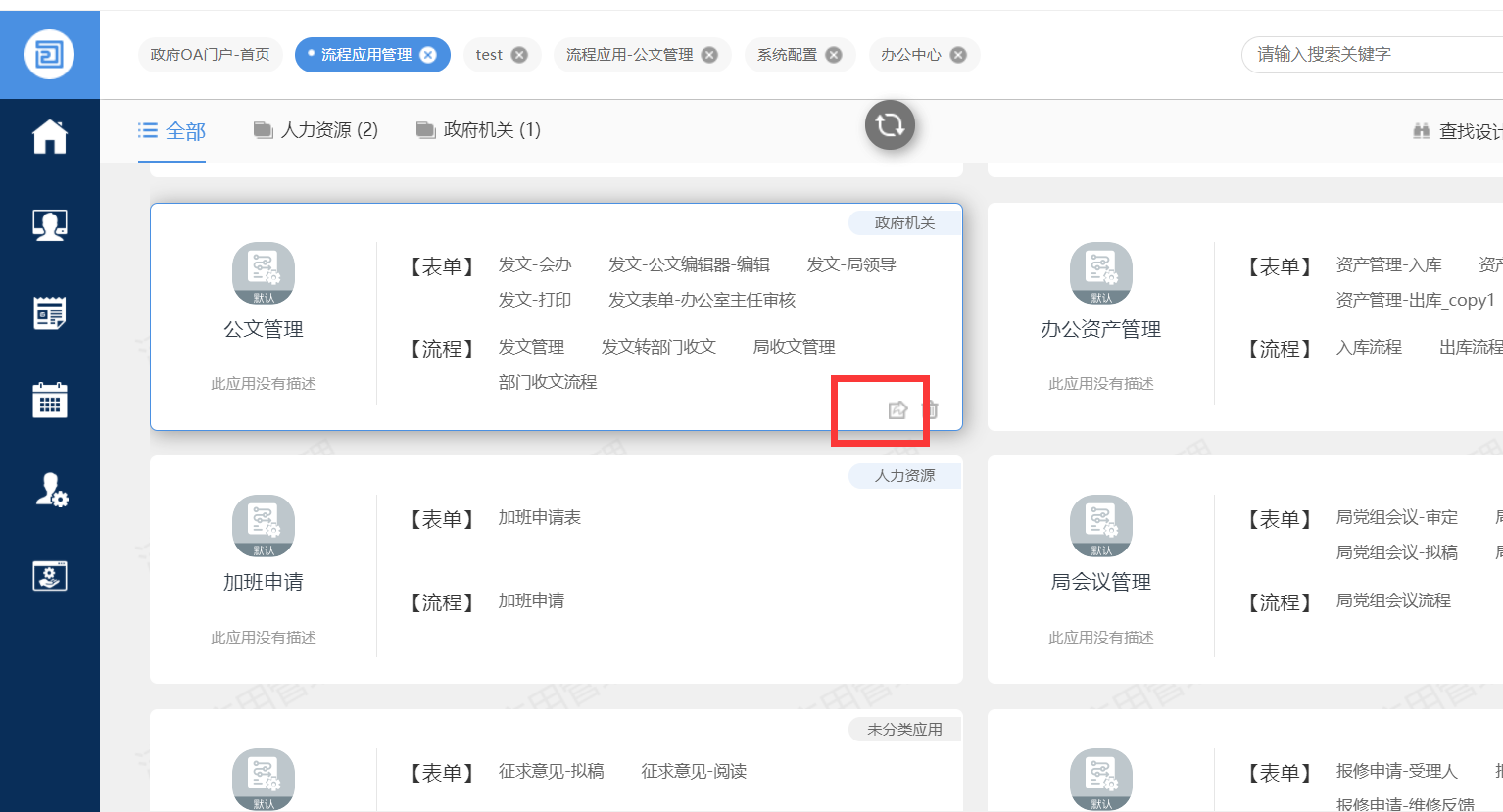Click the 局会议管理 app icon
This screenshot has height=812, width=1503.
coord(1101,526)
